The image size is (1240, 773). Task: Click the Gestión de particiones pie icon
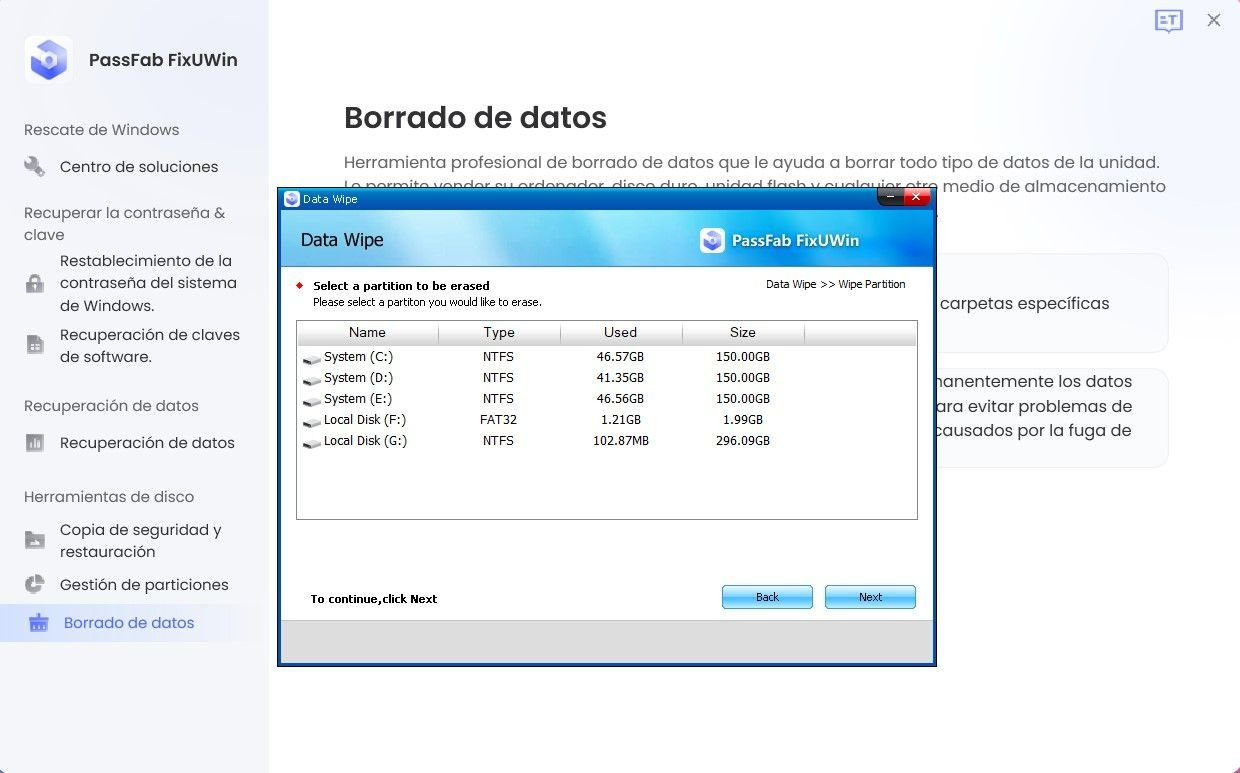35,585
